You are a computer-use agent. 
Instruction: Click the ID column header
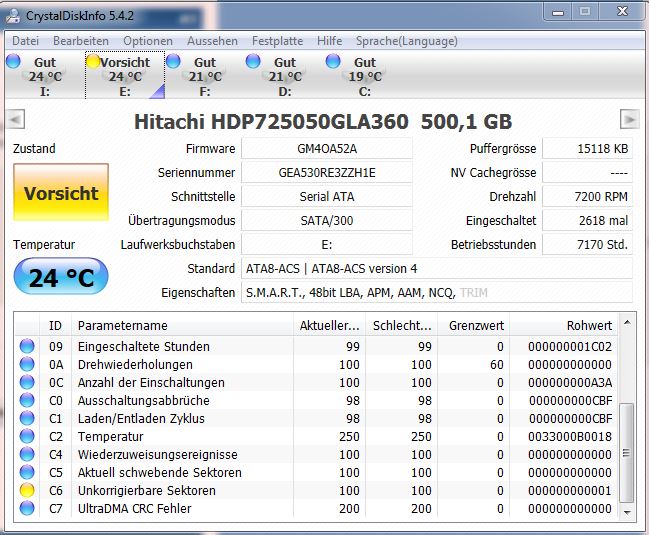click(55, 325)
